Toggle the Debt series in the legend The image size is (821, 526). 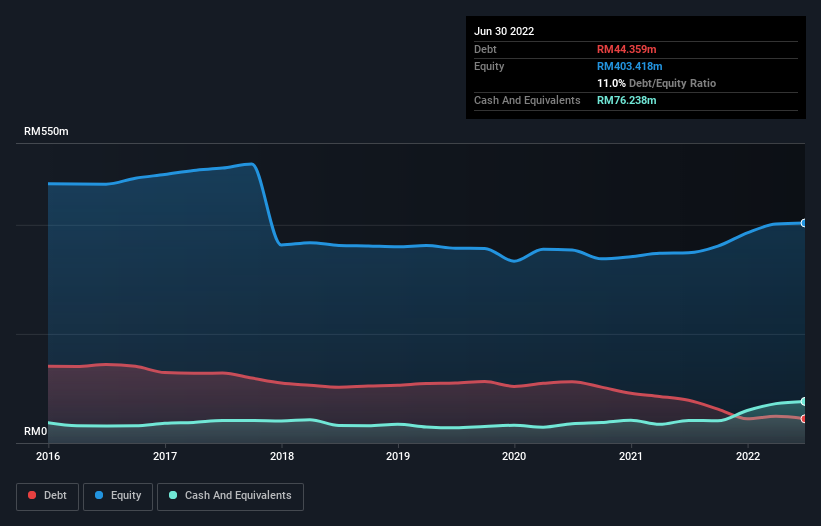(x=48, y=496)
